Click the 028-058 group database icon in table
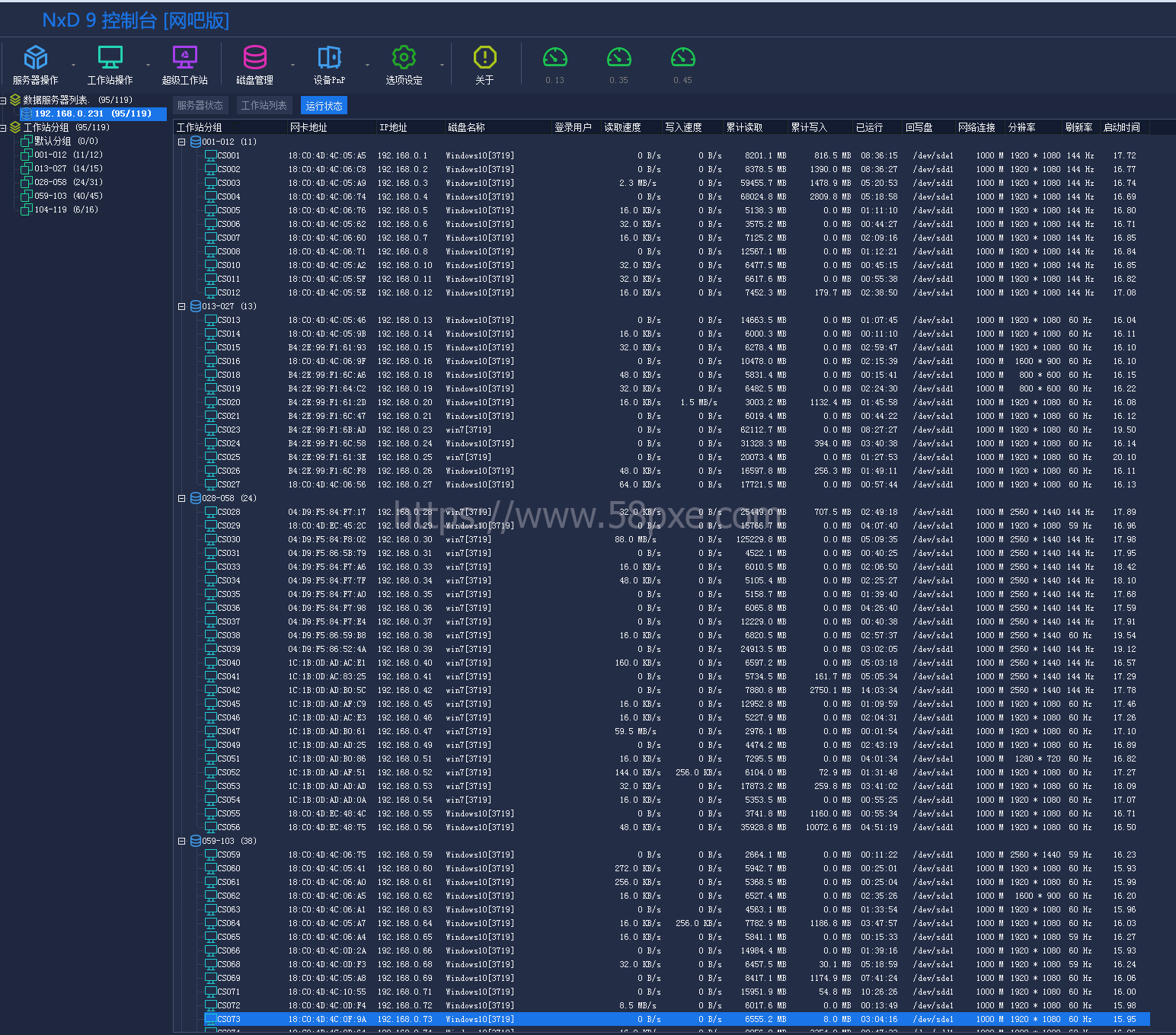 tap(196, 498)
